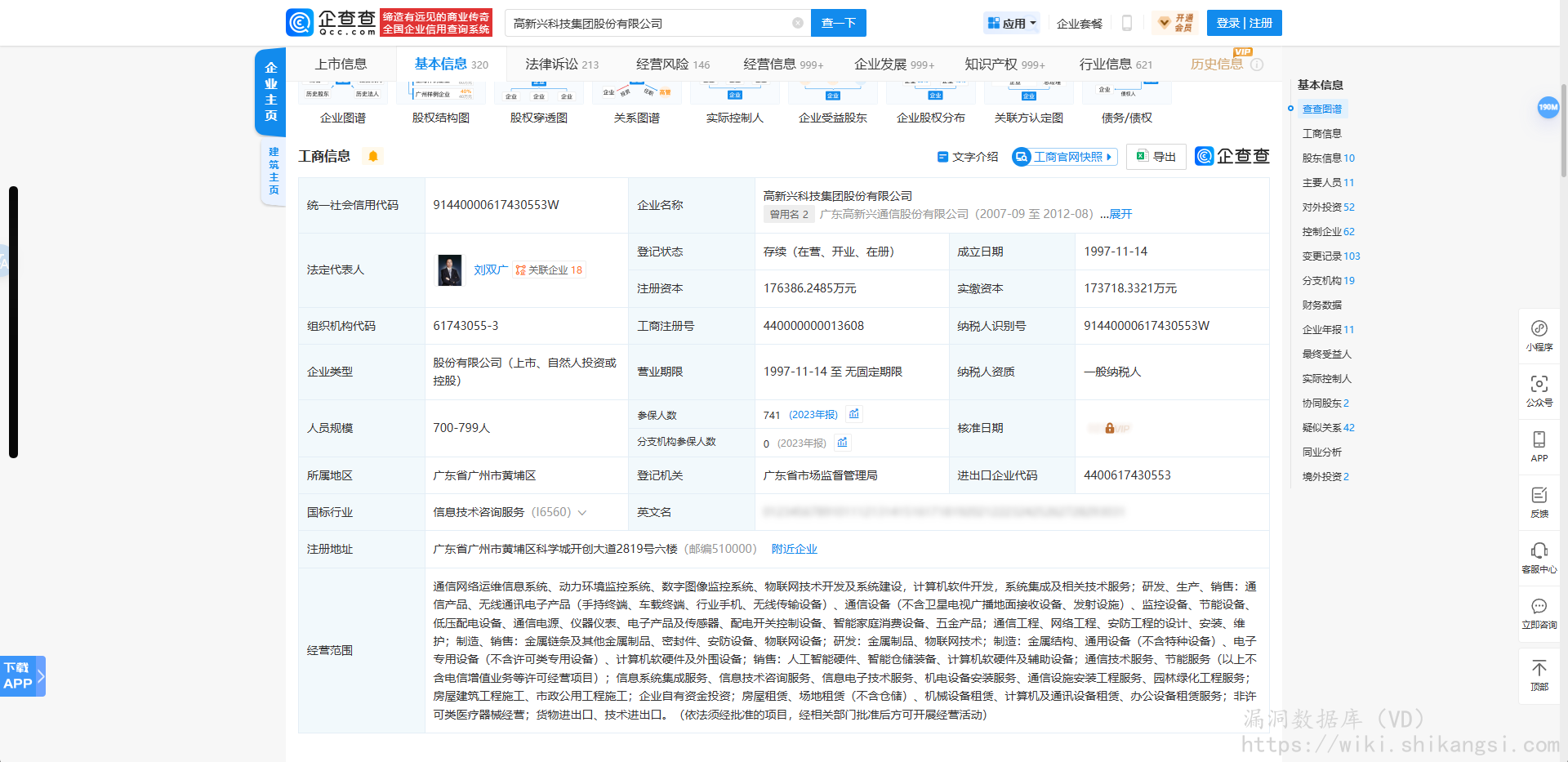Screen dimensions: 1568x762
Task: Clear the search box text
Action: [x=798, y=23]
